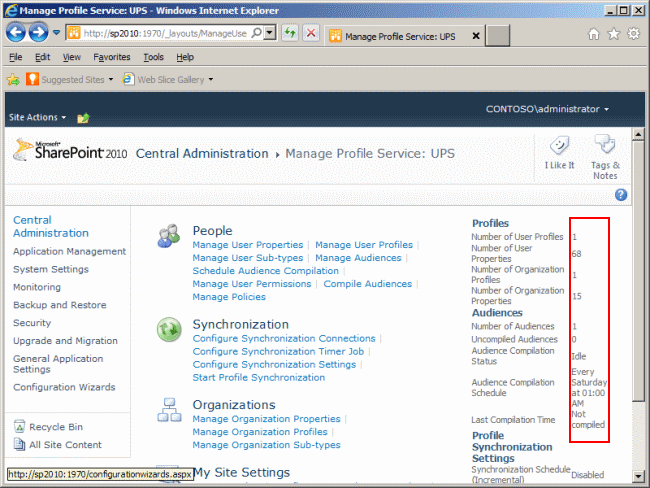Click the Add to Favorites bar star icon
Image resolution: width=650 pixels, height=488 pixels.
(13, 79)
